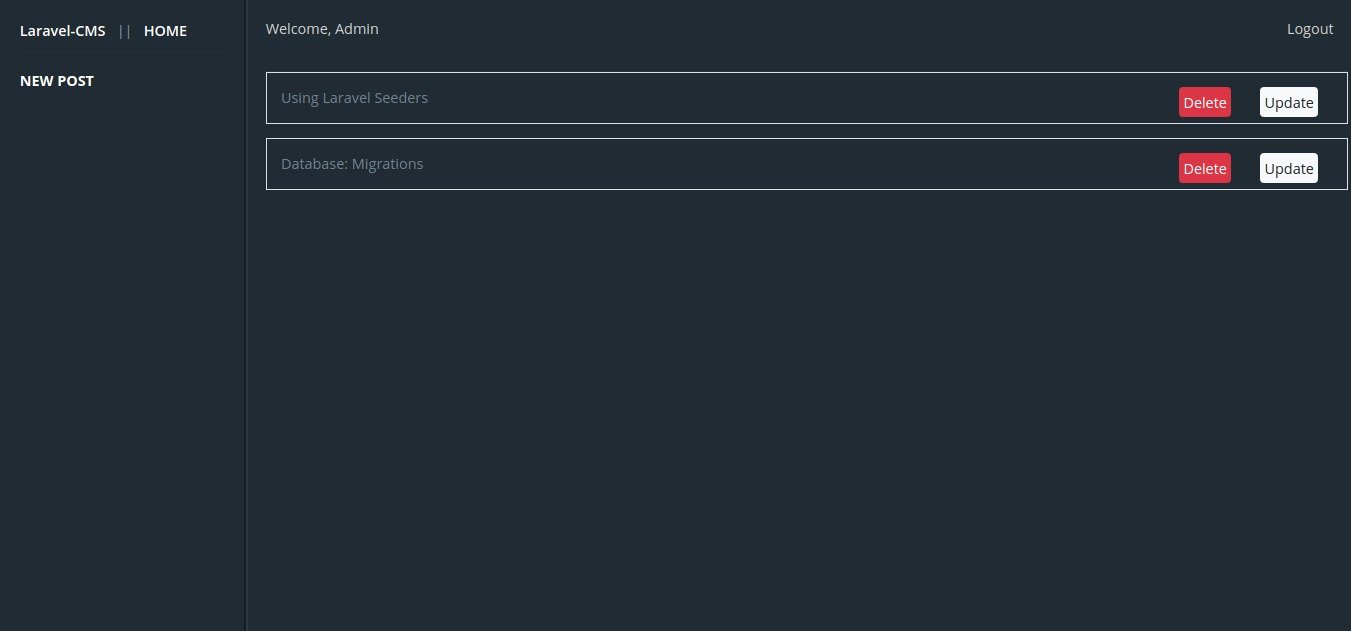Log out using the Logout link

1309,29
